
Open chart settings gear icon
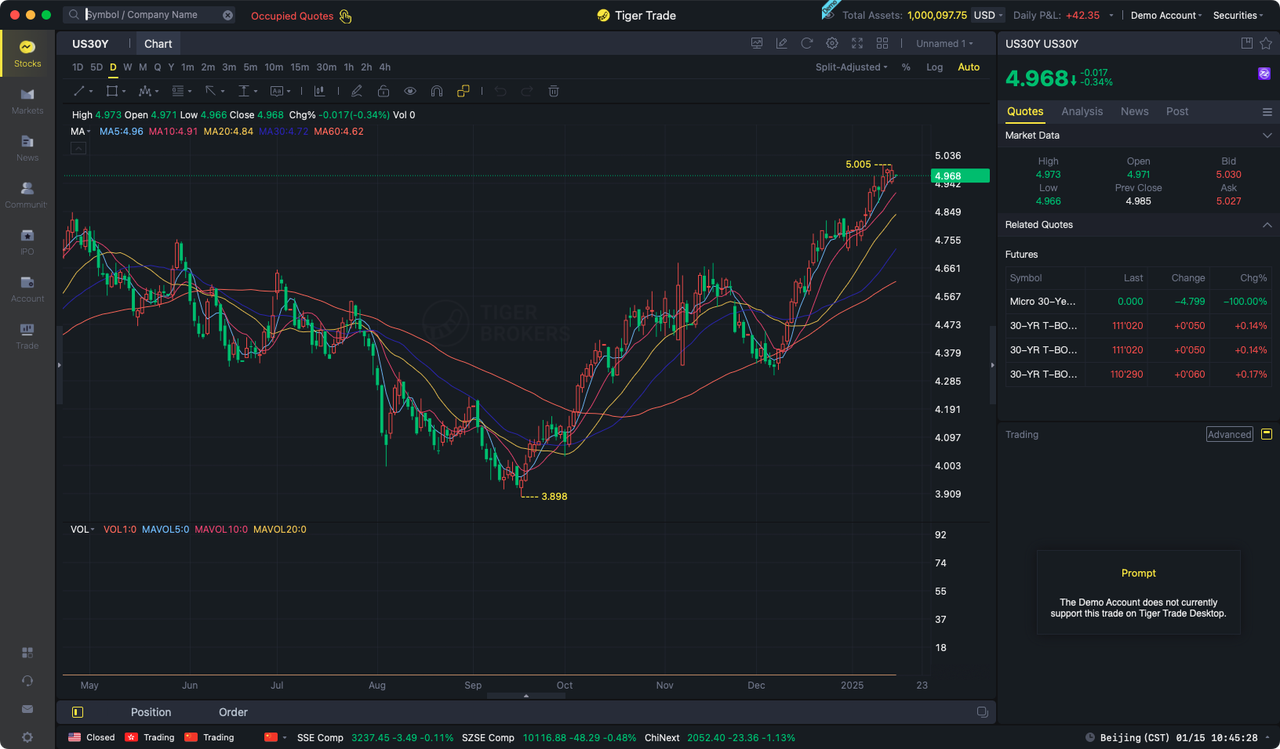(832, 44)
